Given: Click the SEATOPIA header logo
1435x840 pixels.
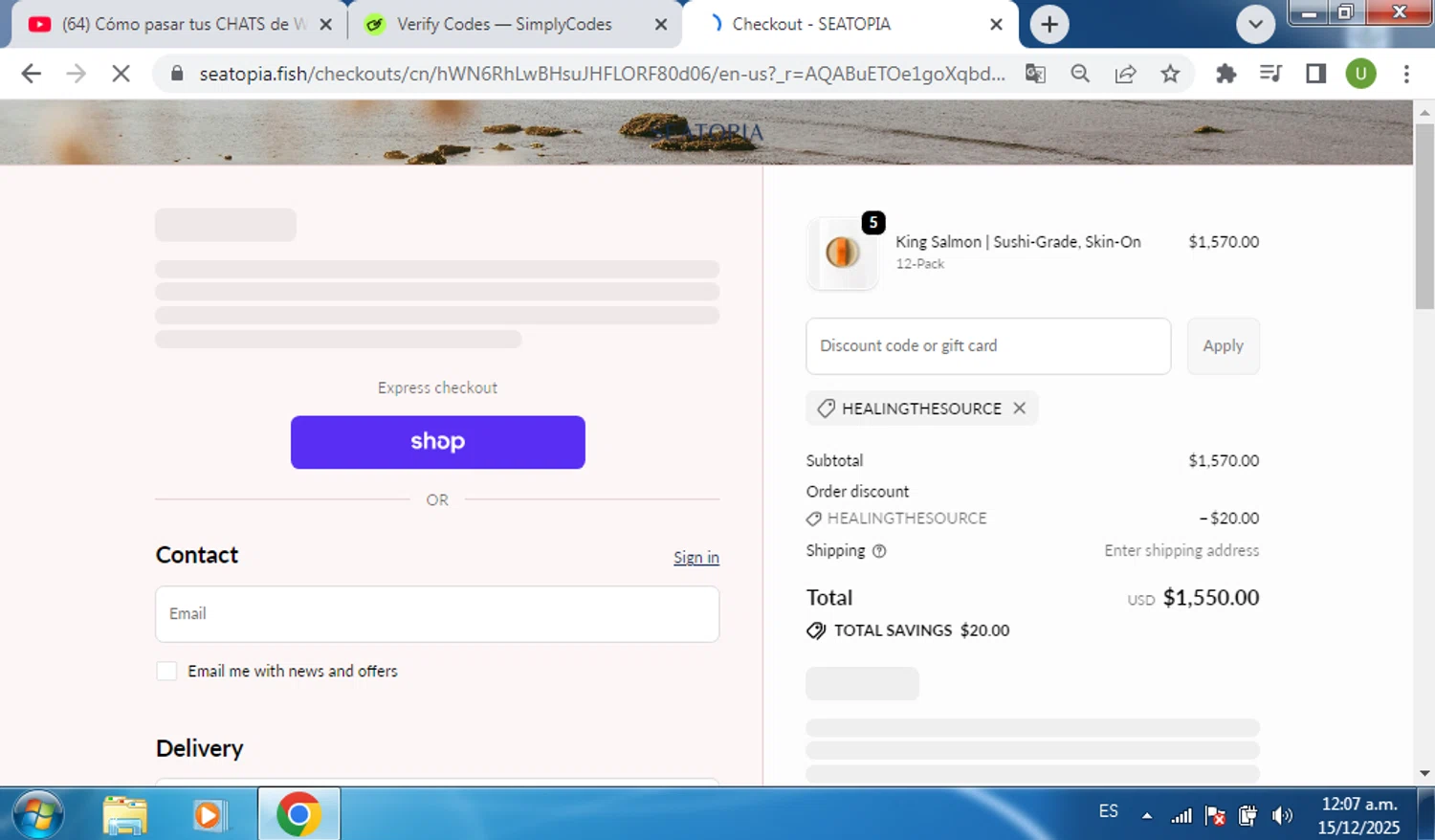Looking at the screenshot, I should point(709,132).
